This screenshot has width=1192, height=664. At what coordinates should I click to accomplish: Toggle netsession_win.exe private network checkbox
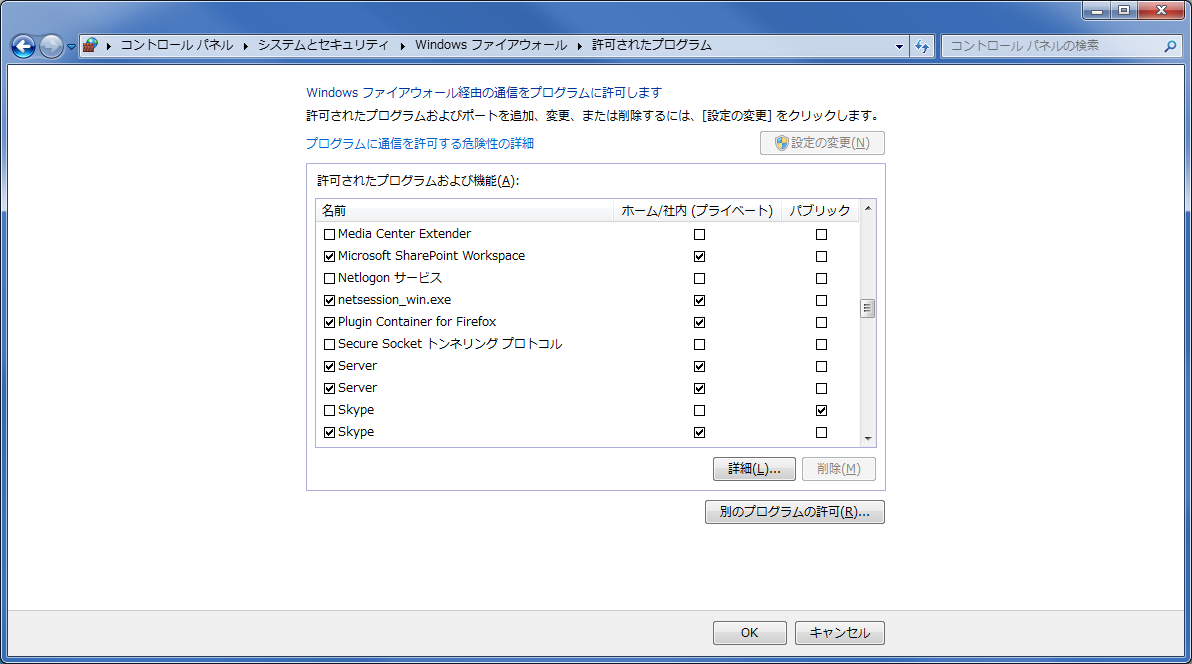(x=699, y=300)
